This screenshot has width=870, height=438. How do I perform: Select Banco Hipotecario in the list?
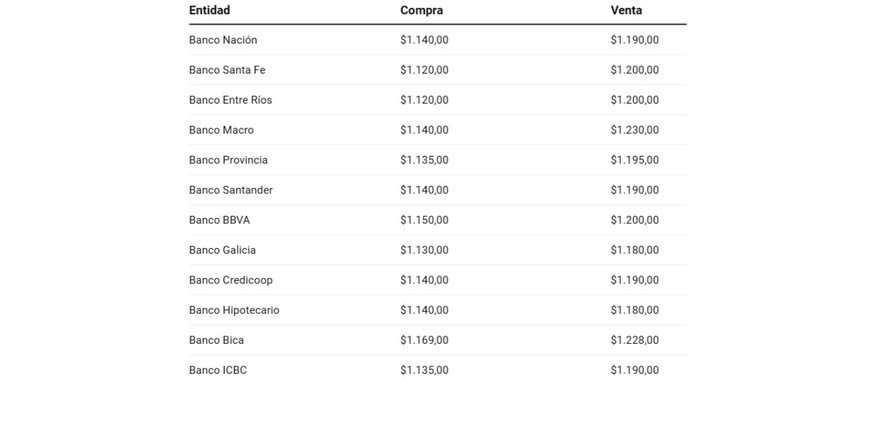click(234, 310)
